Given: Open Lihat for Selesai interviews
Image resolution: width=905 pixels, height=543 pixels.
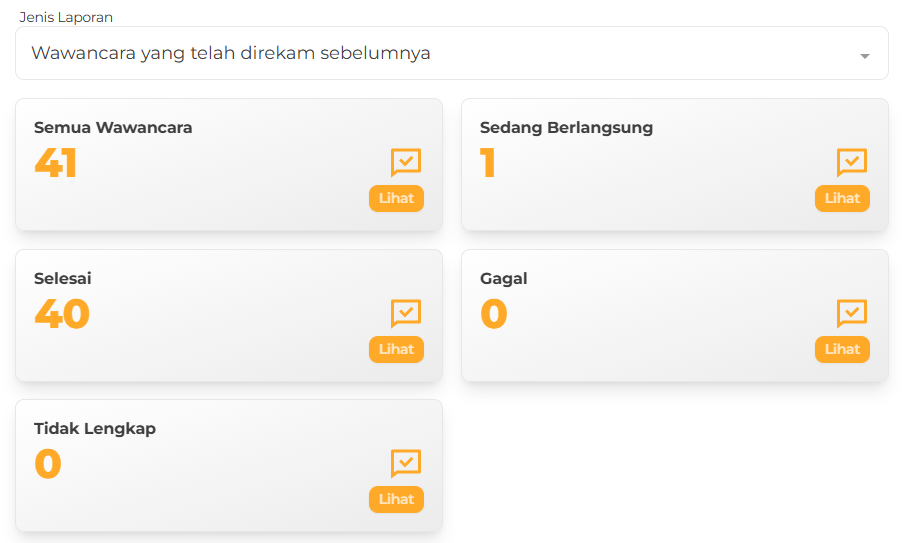Looking at the screenshot, I should [x=396, y=349].
